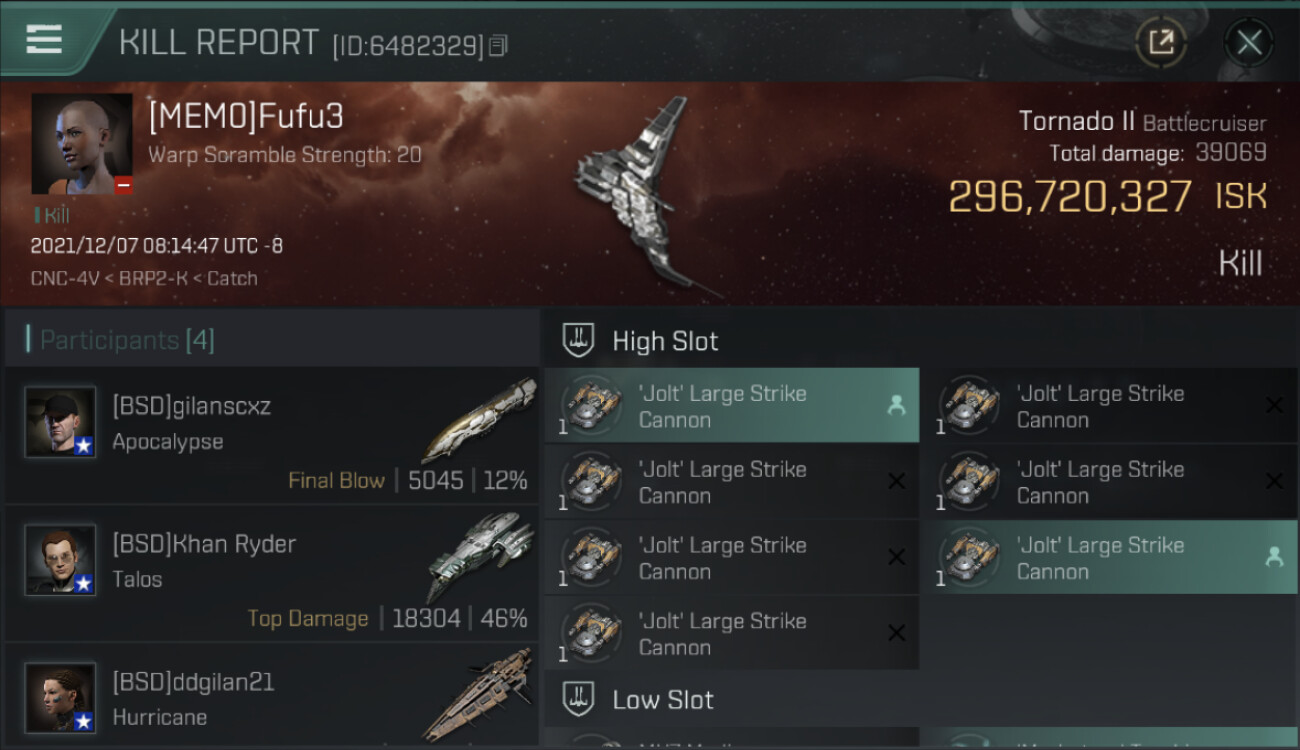Open gilanscxz participant portrait
The height and width of the screenshot is (750, 1300).
[60, 422]
